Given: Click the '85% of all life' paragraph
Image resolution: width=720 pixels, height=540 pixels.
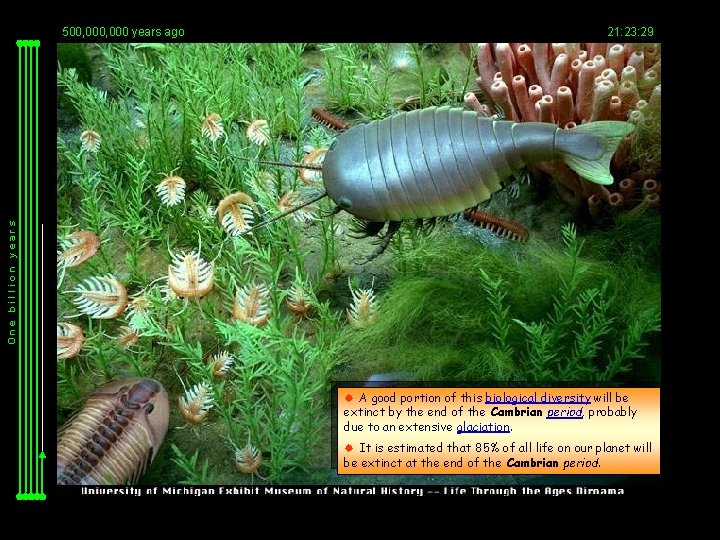Looking at the screenshot, I should 497,455.
